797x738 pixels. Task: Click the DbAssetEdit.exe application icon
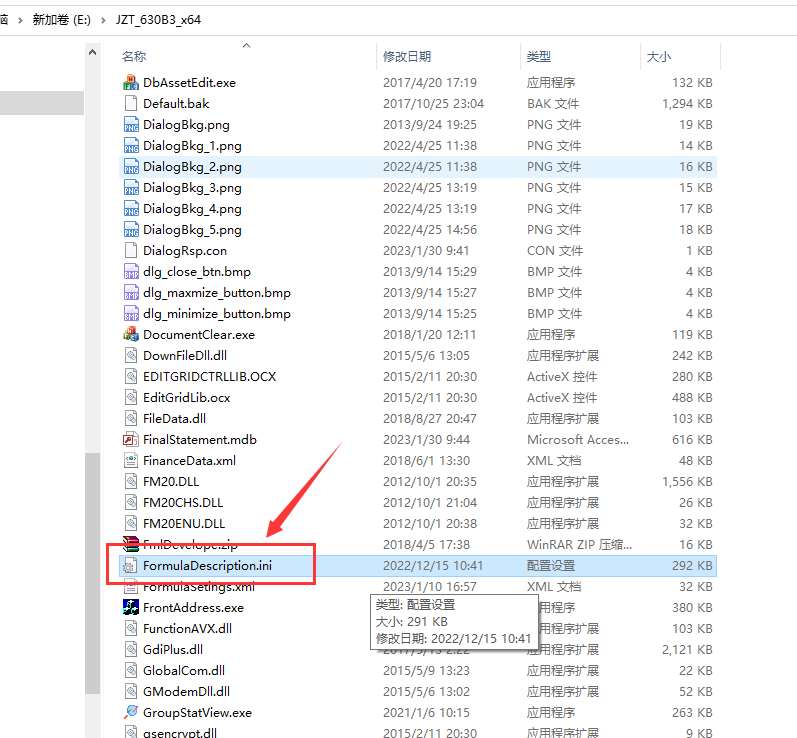(131, 82)
